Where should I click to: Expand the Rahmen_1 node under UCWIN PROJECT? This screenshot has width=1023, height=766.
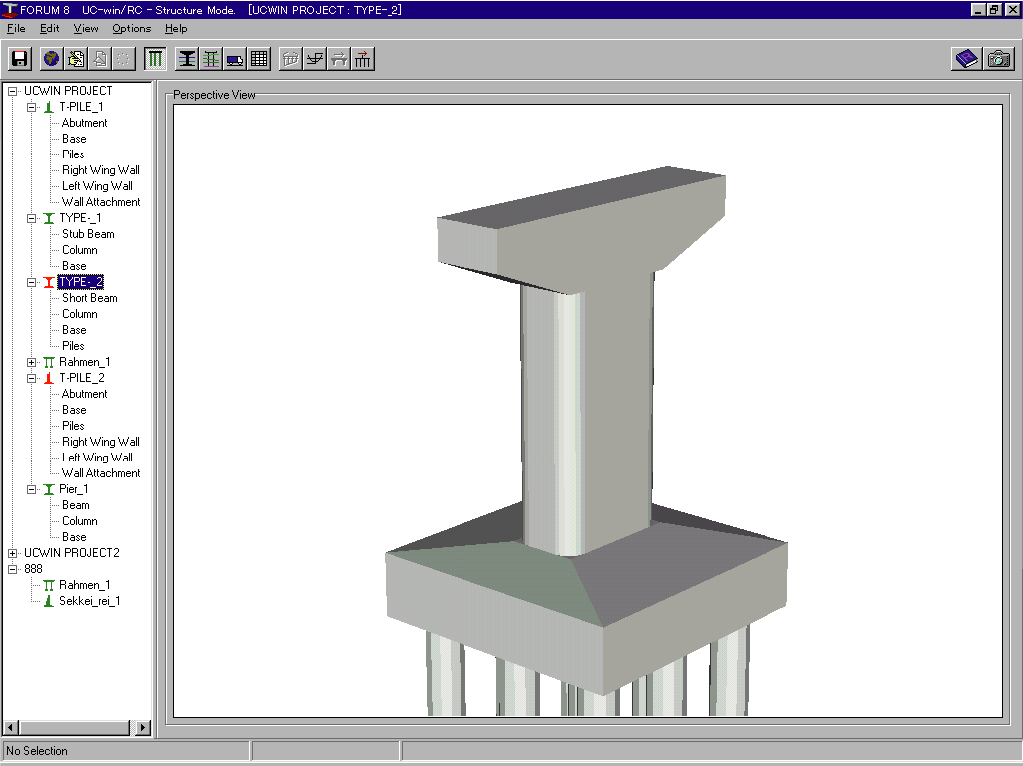click(x=32, y=362)
